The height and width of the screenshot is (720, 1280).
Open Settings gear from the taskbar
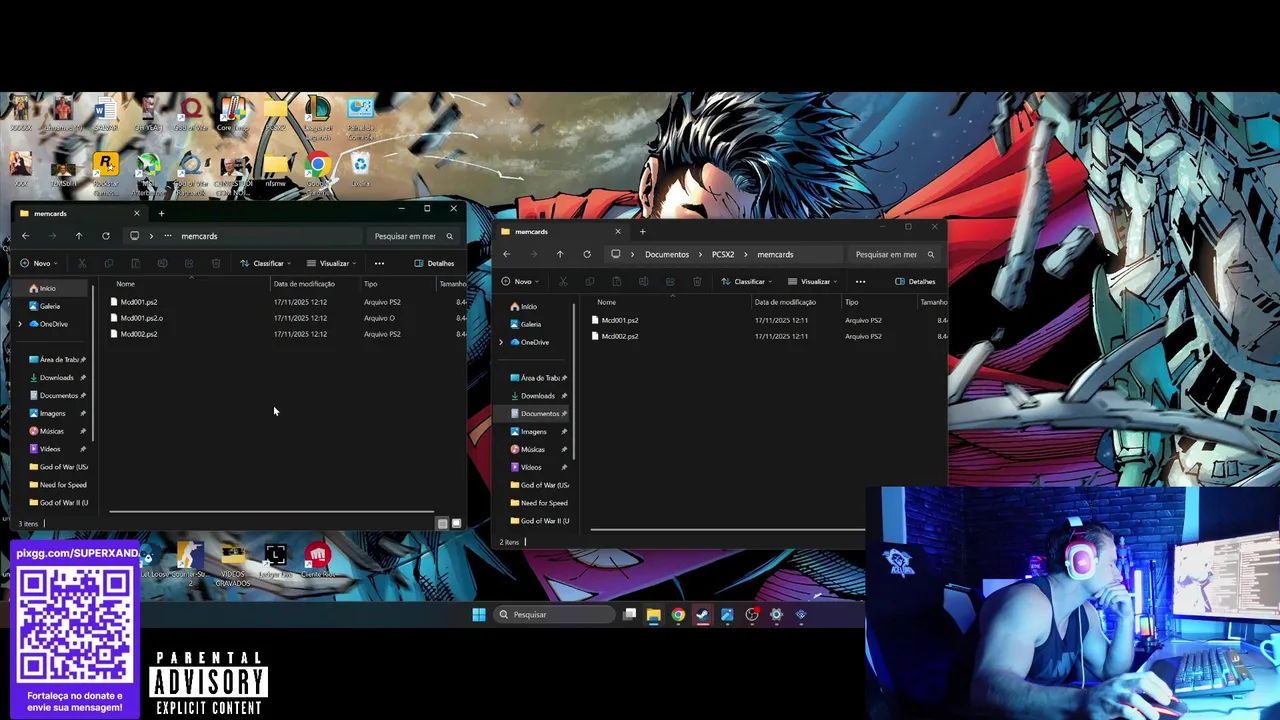click(x=776, y=614)
